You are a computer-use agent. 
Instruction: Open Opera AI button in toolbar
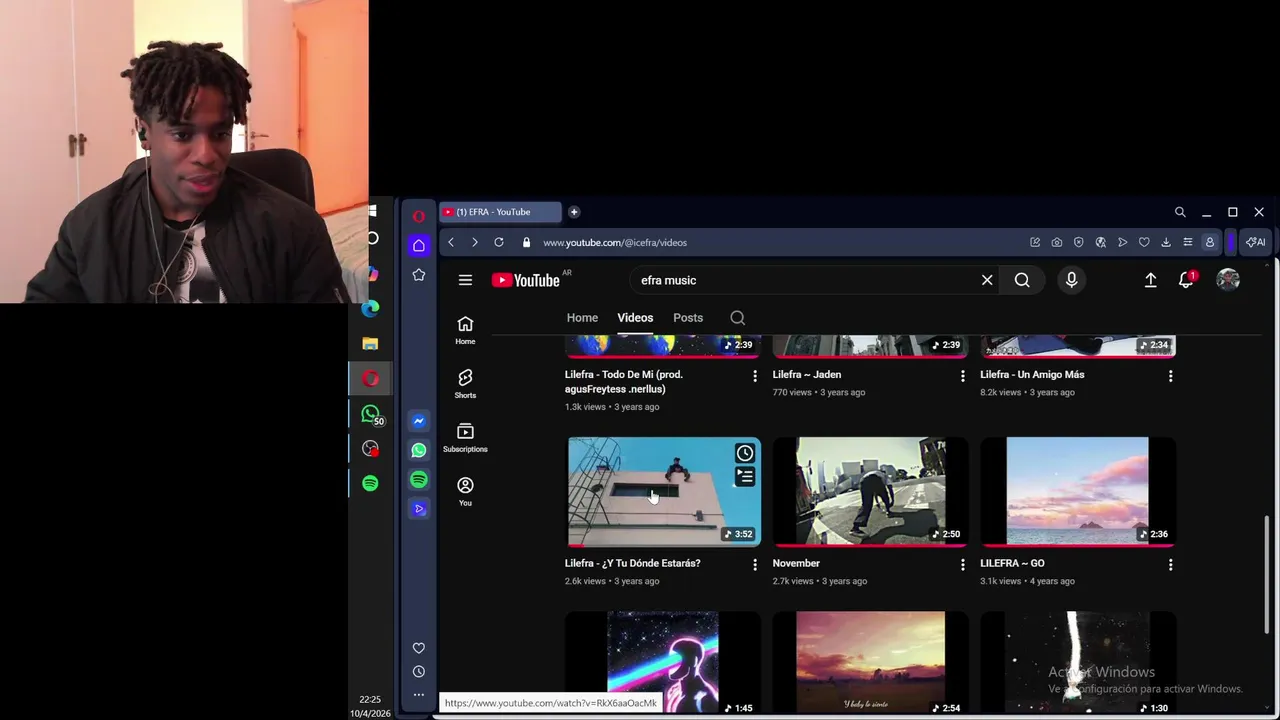pos(1256,242)
